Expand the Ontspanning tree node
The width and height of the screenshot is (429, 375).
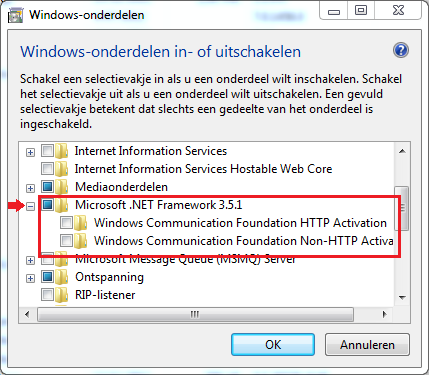30,278
